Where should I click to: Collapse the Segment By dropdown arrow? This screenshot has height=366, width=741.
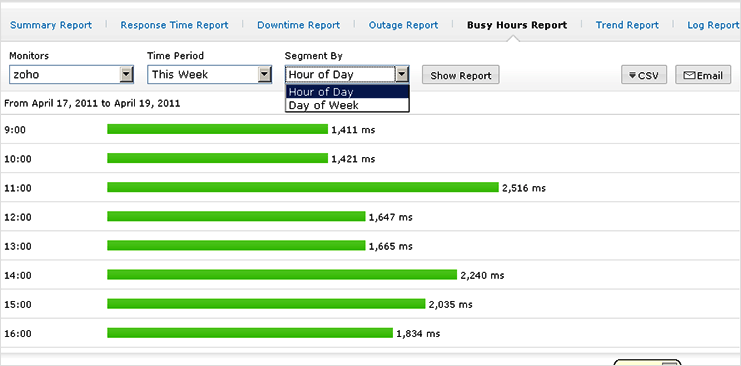(402, 74)
